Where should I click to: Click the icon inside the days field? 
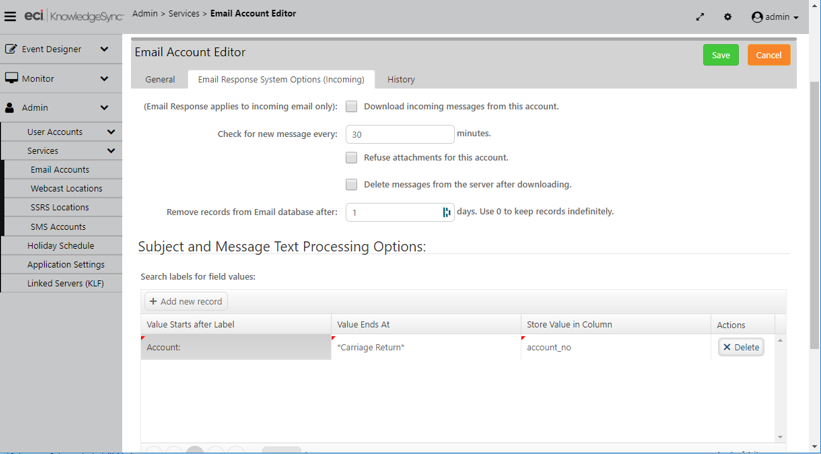446,212
